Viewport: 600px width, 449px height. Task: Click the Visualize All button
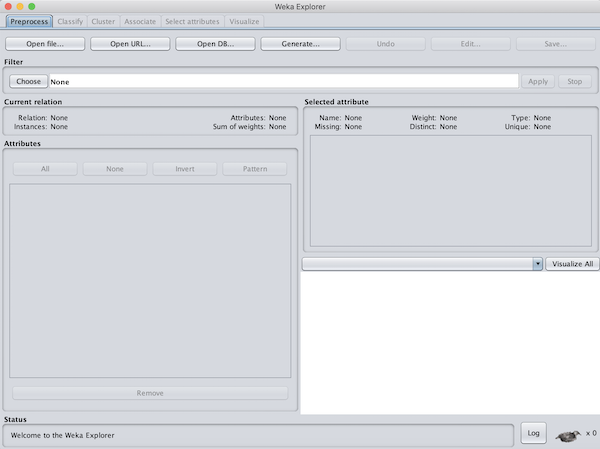pyautogui.click(x=572, y=264)
